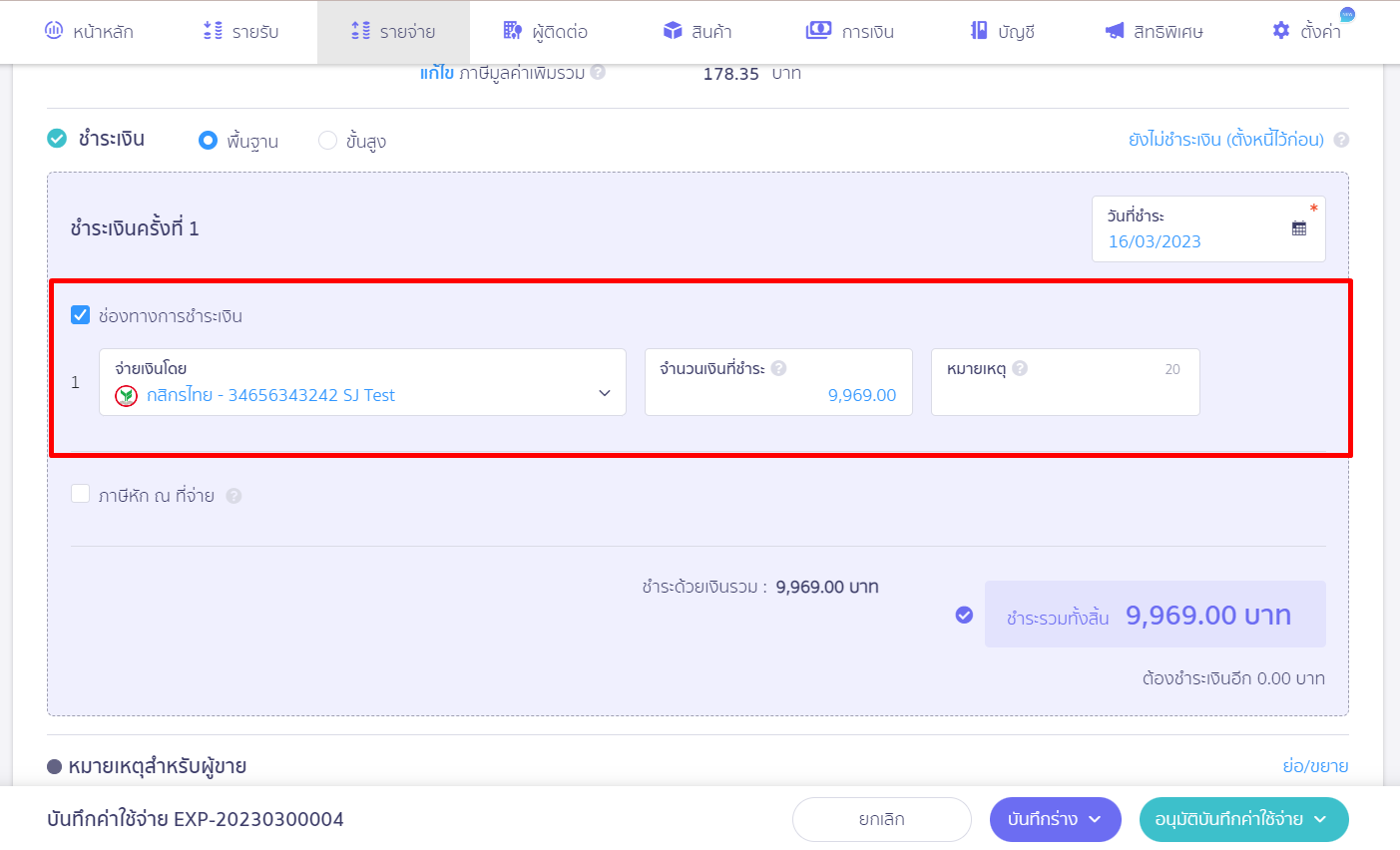The width and height of the screenshot is (1400, 850).
Task: Click the box icon beside สินค้า
Action: point(673,31)
